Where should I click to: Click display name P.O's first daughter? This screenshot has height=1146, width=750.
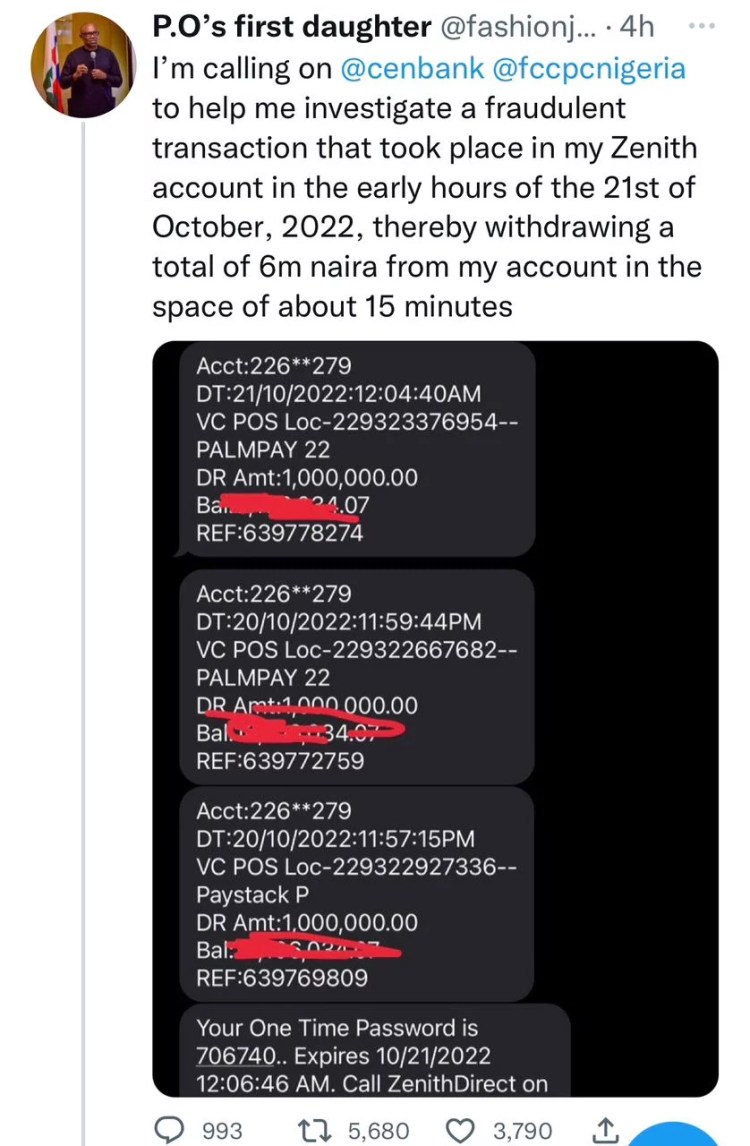pyautogui.click(x=290, y=28)
